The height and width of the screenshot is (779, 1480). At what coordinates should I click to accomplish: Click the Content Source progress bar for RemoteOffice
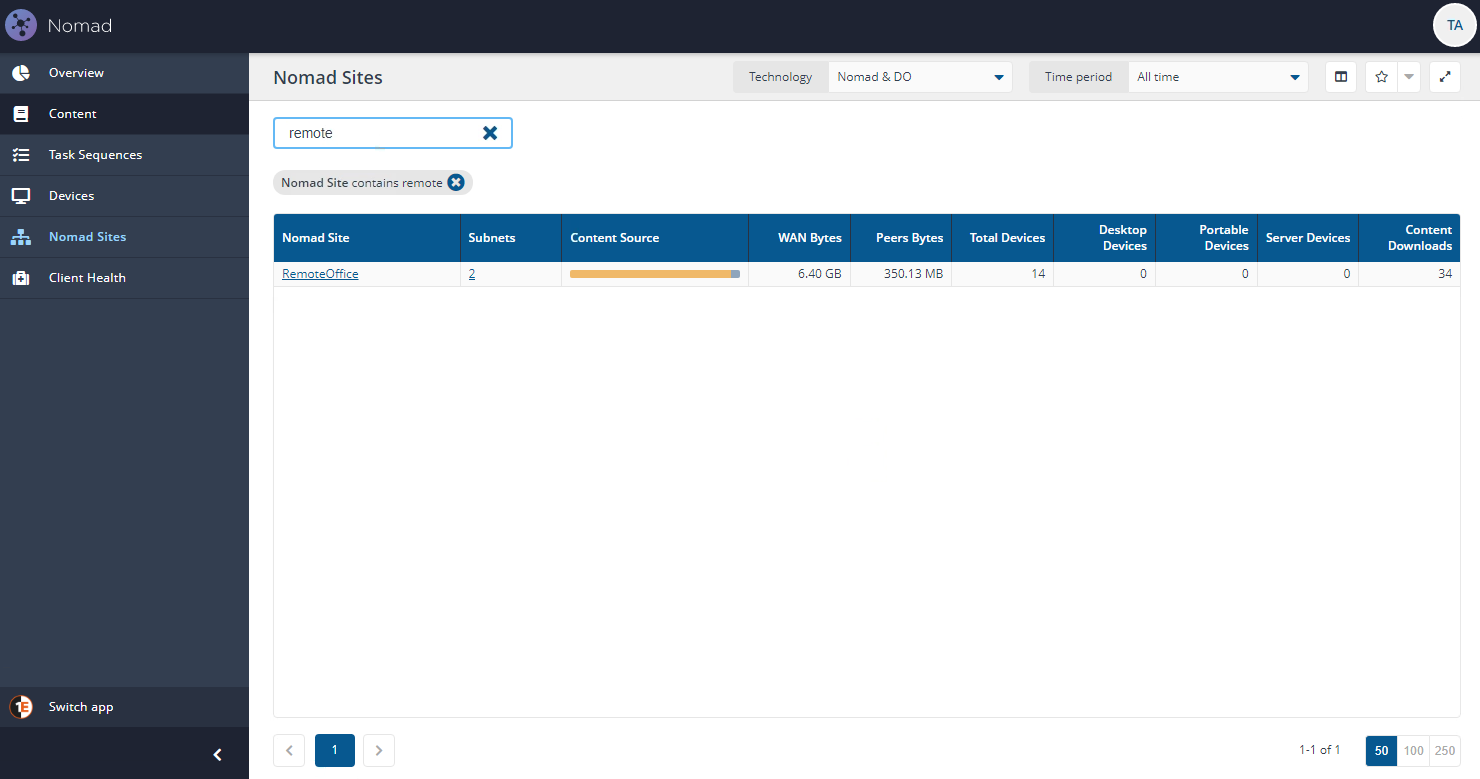tap(655, 274)
